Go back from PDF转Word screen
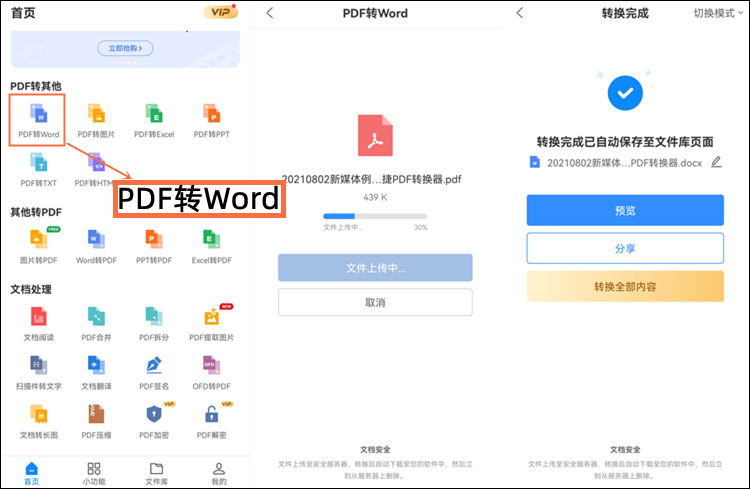 (x=270, y=13)
